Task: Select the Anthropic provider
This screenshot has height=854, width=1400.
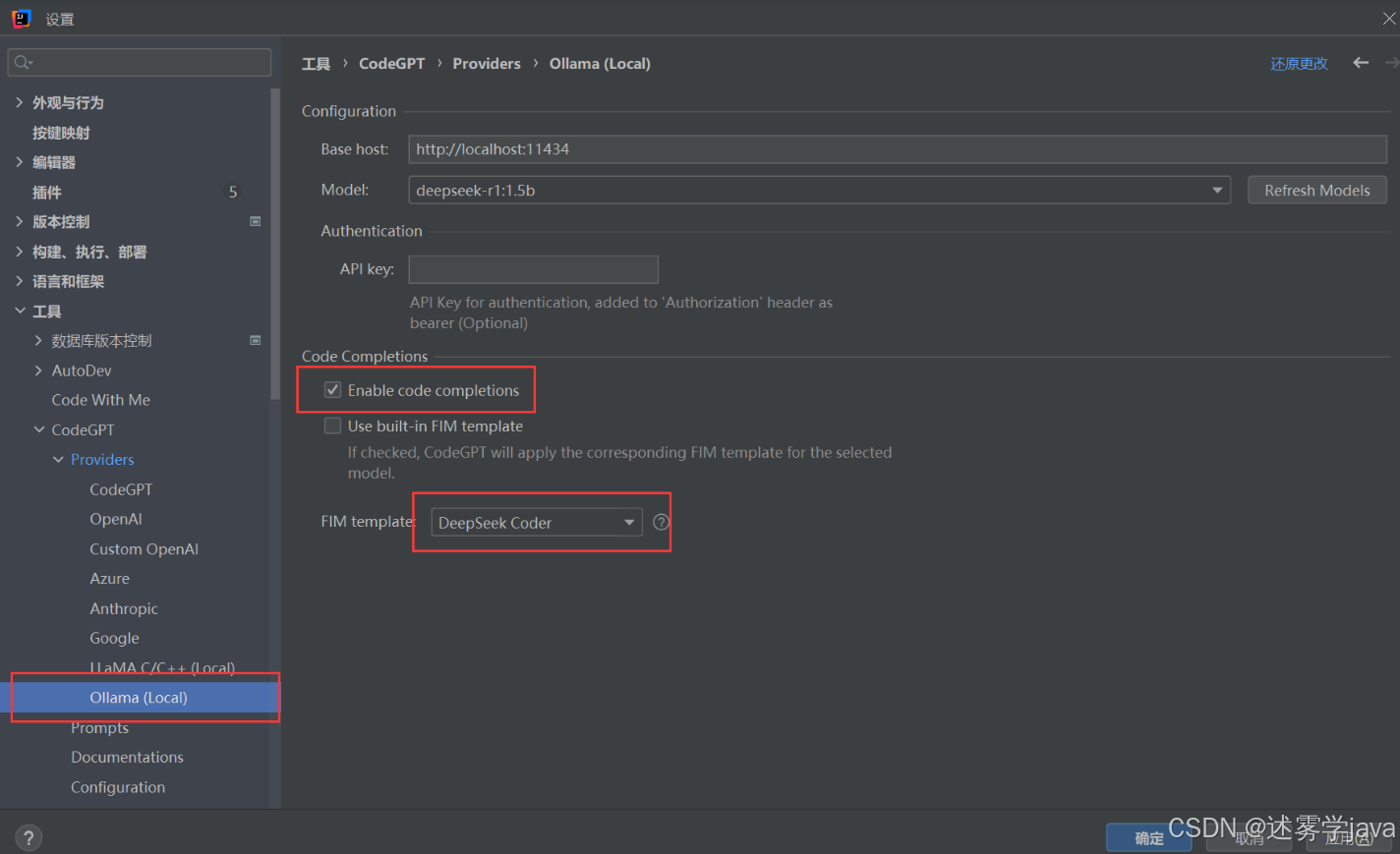Action: (x=123, y=608)
